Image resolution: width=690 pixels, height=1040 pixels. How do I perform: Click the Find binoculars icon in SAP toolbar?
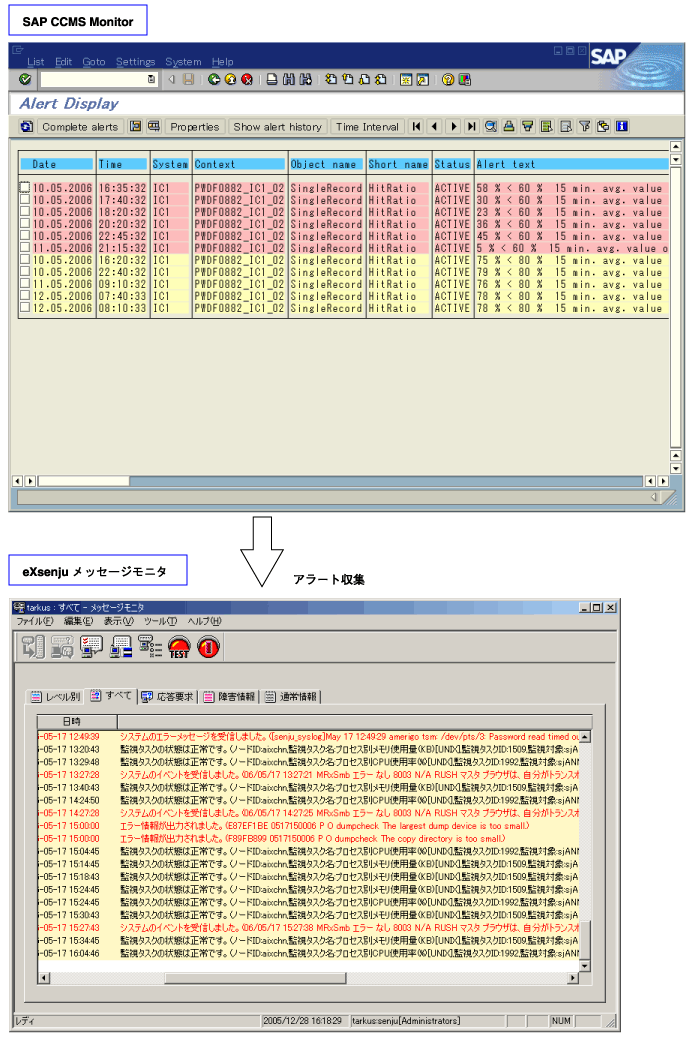[x=289, y=80]
